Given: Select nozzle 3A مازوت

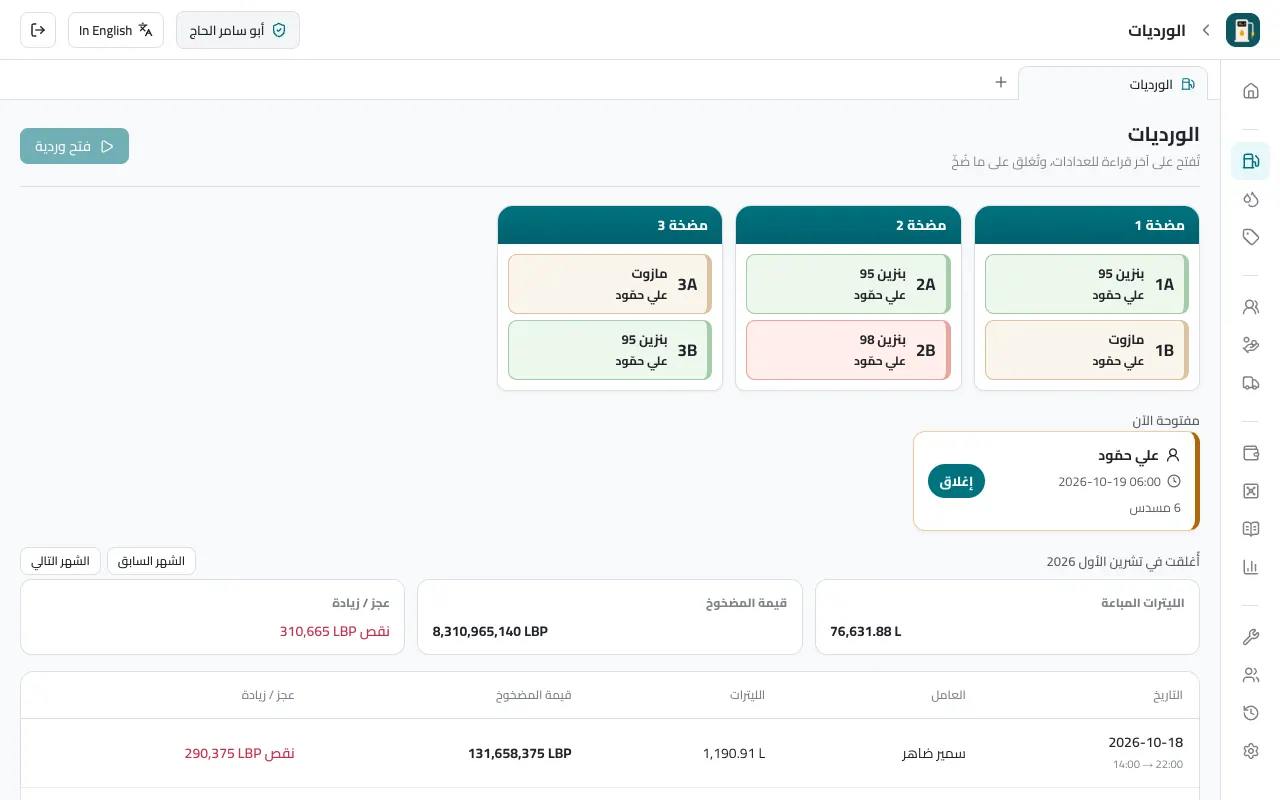Looking at the screenshot, I should (x=610, y=284).
